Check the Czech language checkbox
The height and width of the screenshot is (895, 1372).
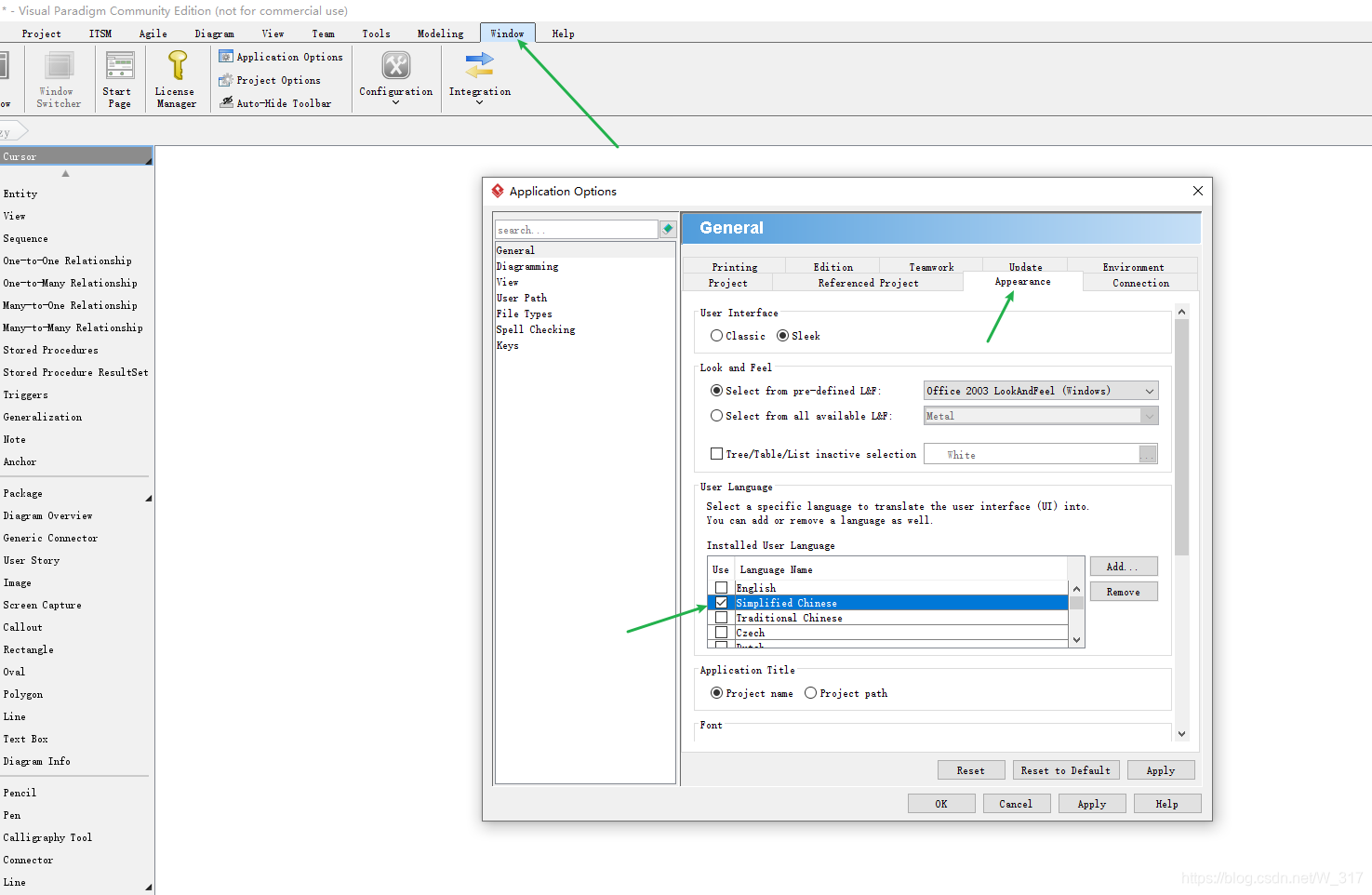(x=721, y=633)
